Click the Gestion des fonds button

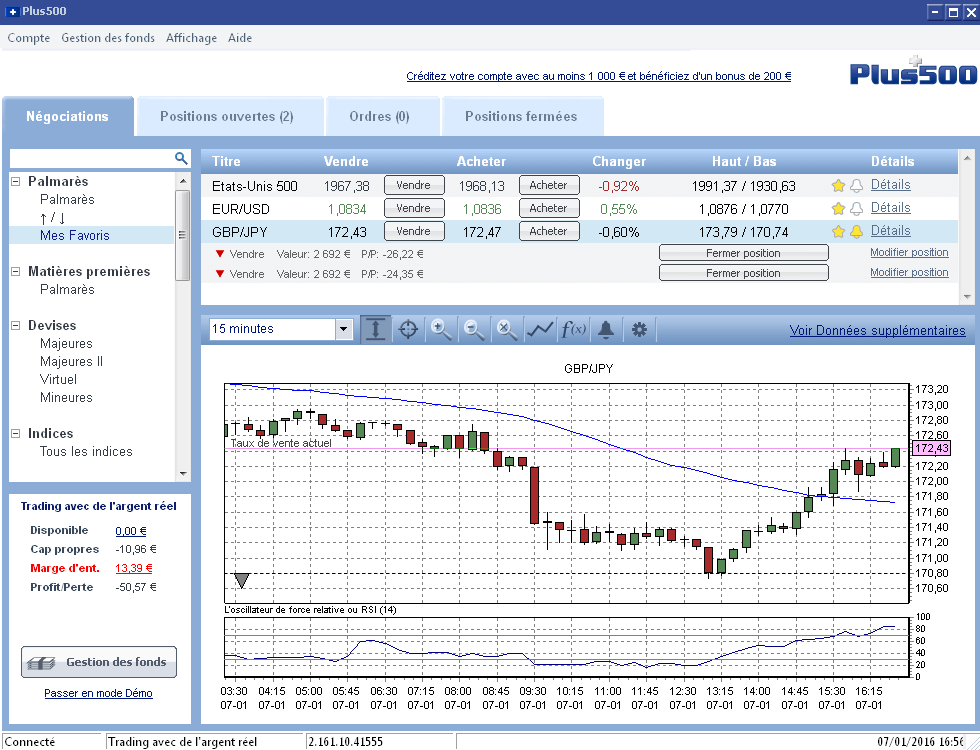tap(99, 662)
